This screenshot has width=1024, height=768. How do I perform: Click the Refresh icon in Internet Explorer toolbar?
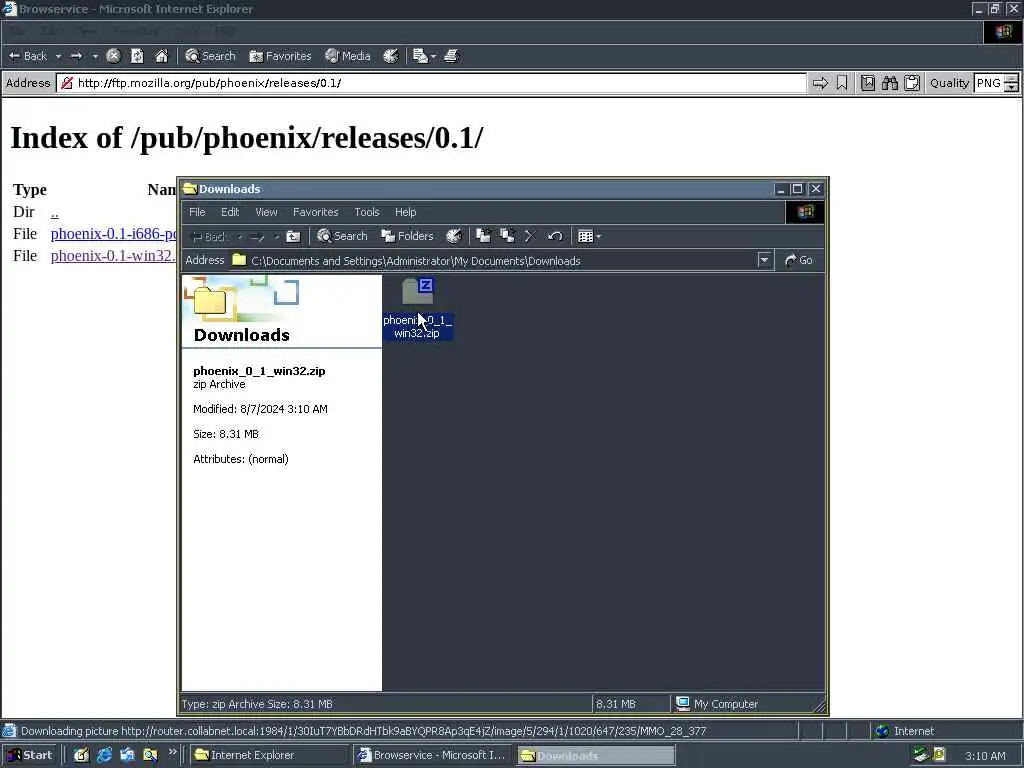pos(137,56)
